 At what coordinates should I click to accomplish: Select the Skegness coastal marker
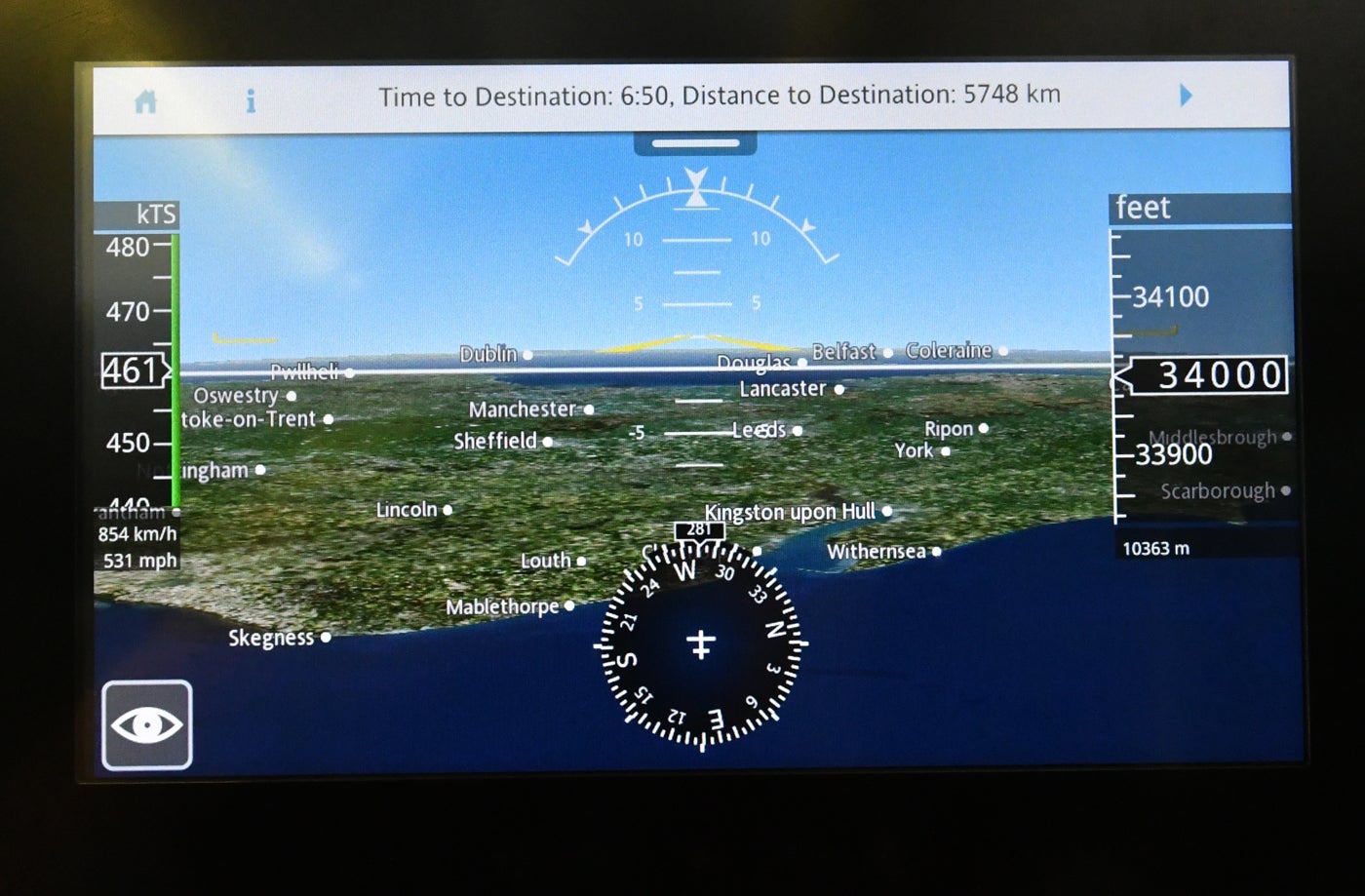click(326, 638)
